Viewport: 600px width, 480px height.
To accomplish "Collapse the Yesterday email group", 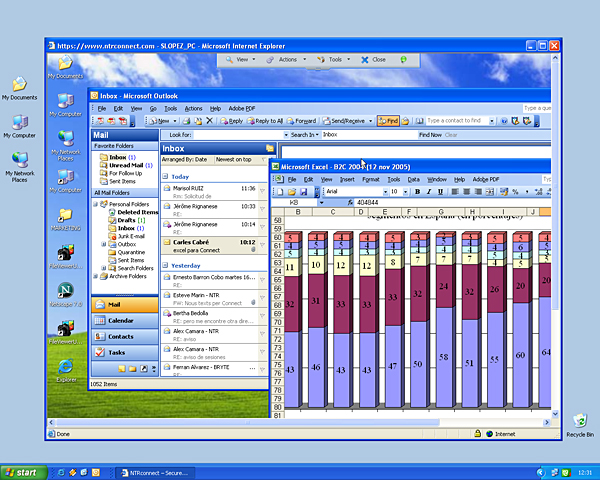I will tap(166, 266).
